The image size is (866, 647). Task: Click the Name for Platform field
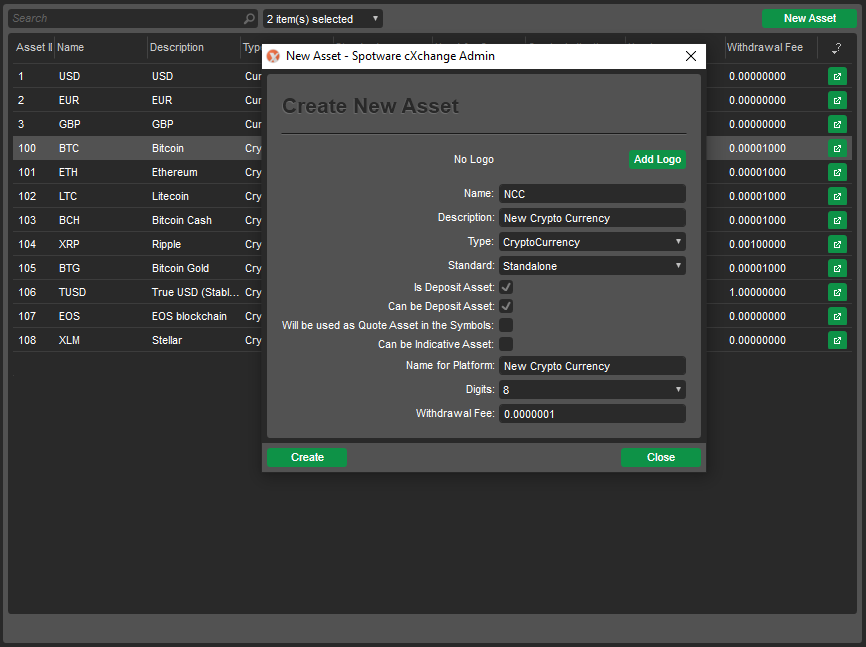click(592, 366)
